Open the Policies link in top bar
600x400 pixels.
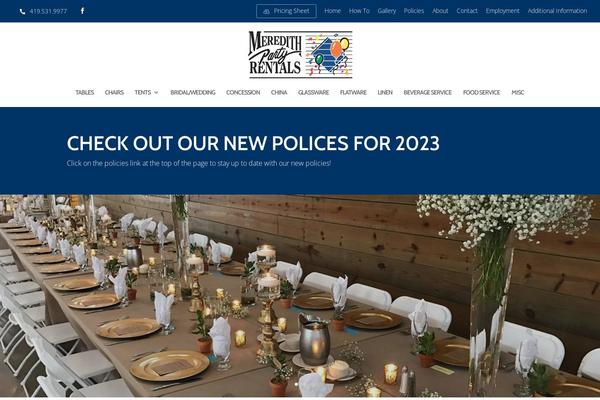(x=414, y=11)
